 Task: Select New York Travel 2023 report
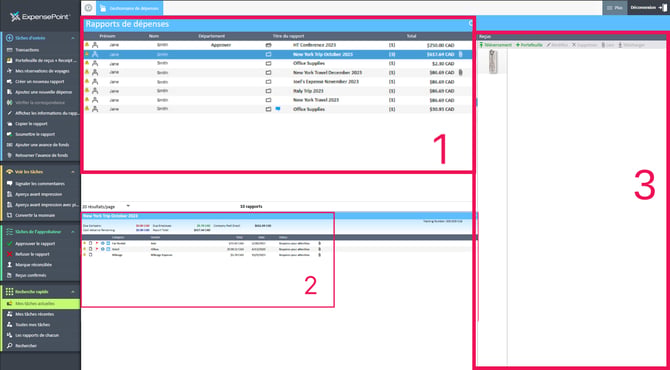click(316, 100)
